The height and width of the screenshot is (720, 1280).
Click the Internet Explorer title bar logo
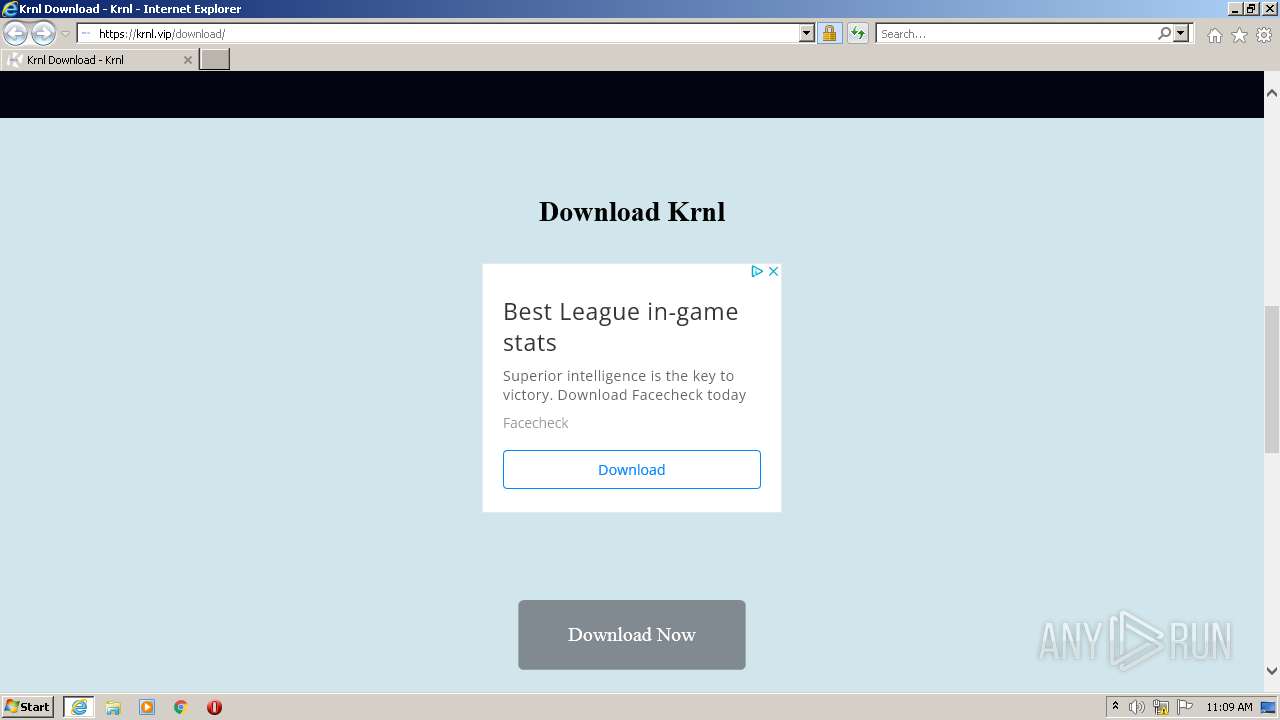[x=9, y=8]
